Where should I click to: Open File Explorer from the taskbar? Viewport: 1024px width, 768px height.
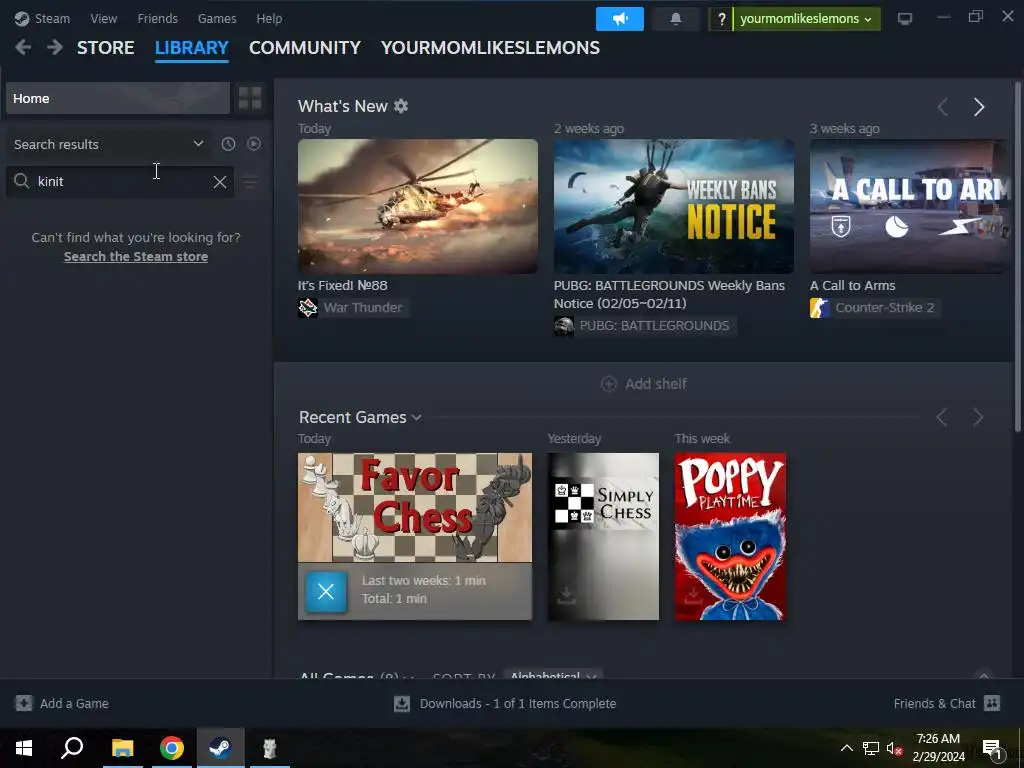coord(122,748)
